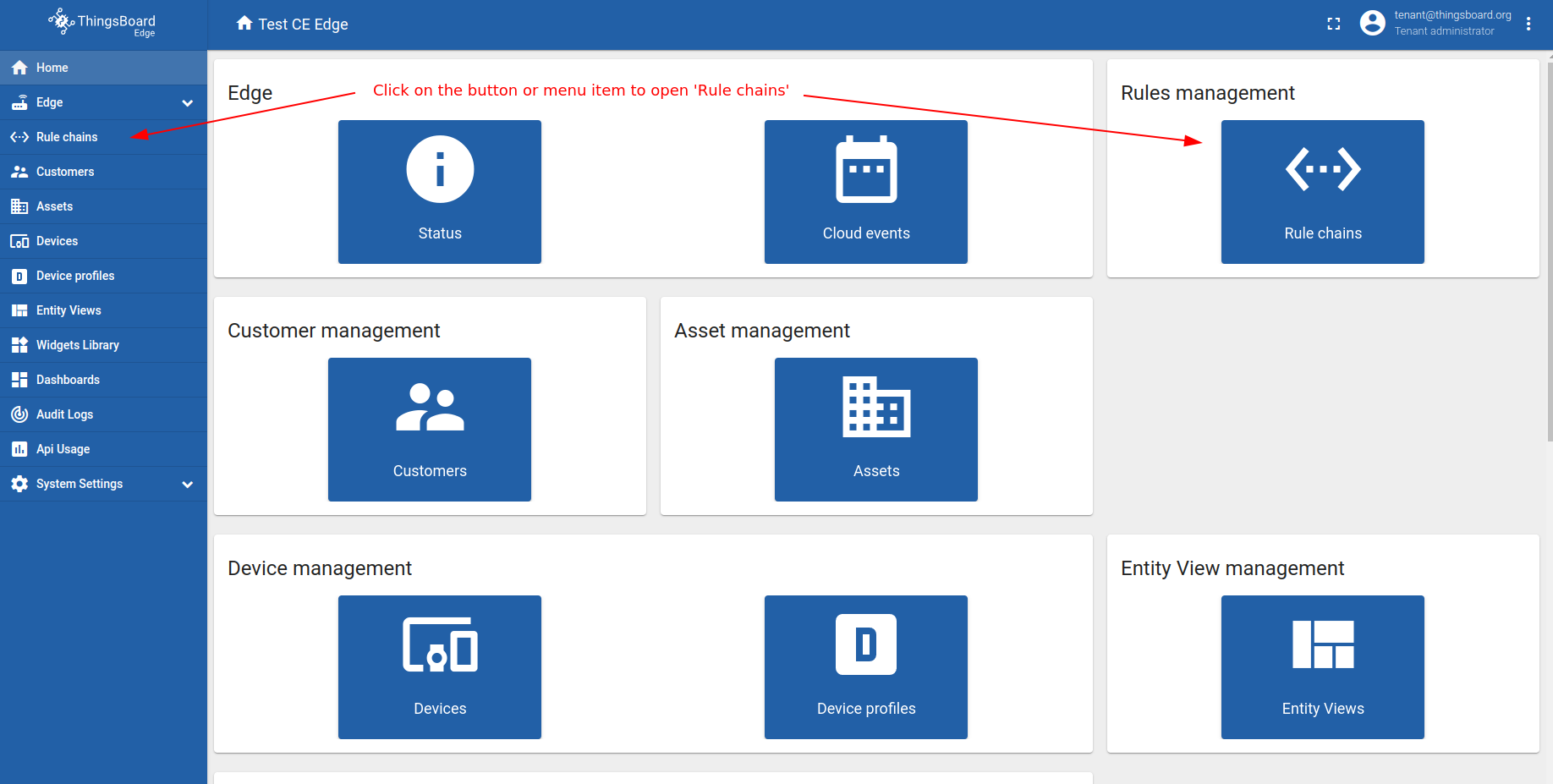
Task: Click the Rules management heading
Action: coord(1208,93)
